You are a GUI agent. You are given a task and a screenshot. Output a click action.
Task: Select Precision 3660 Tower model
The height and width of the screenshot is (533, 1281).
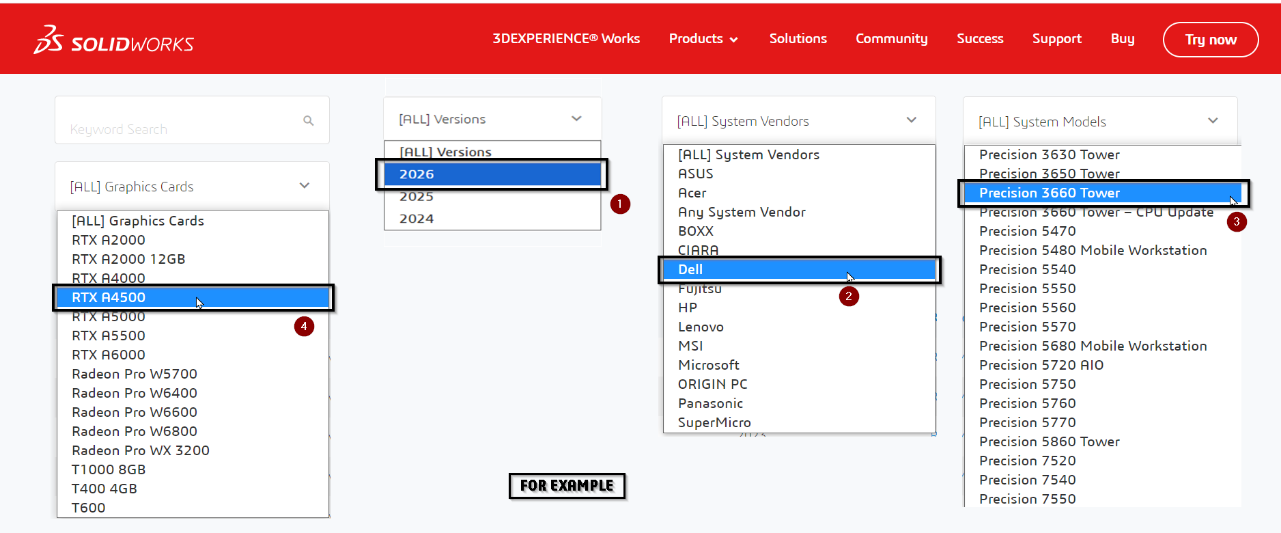[1098, 193]
